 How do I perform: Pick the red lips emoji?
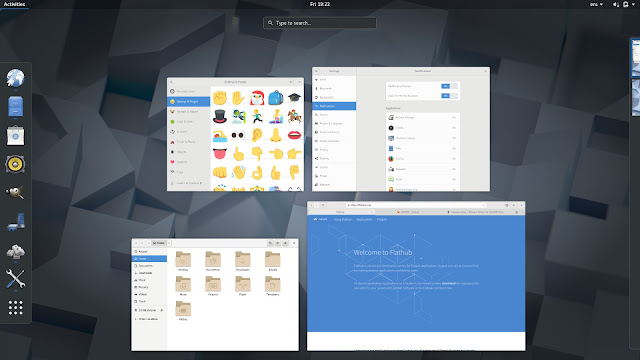[x=294, y=135]
